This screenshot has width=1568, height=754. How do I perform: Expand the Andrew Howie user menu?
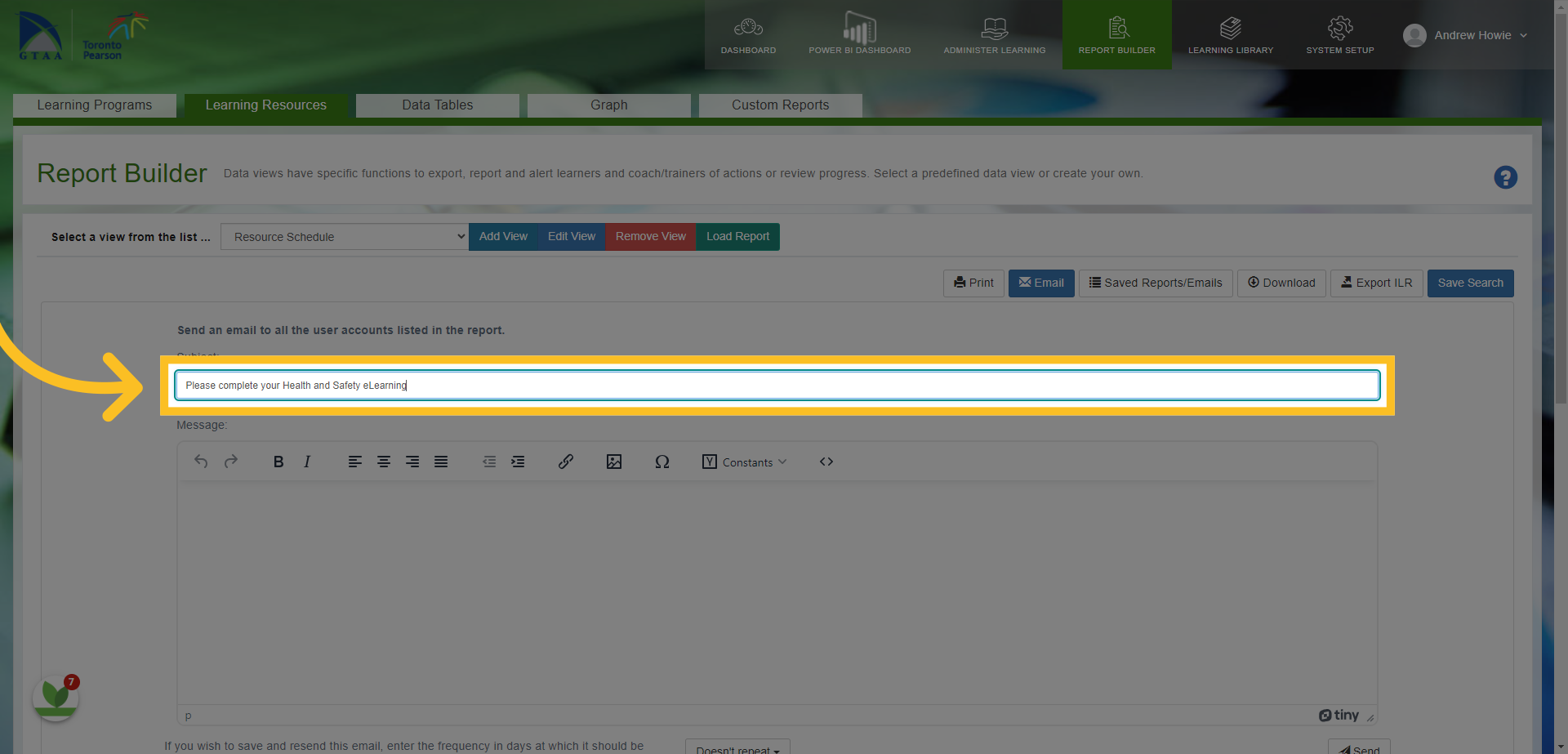click(x=1465, y=35)
